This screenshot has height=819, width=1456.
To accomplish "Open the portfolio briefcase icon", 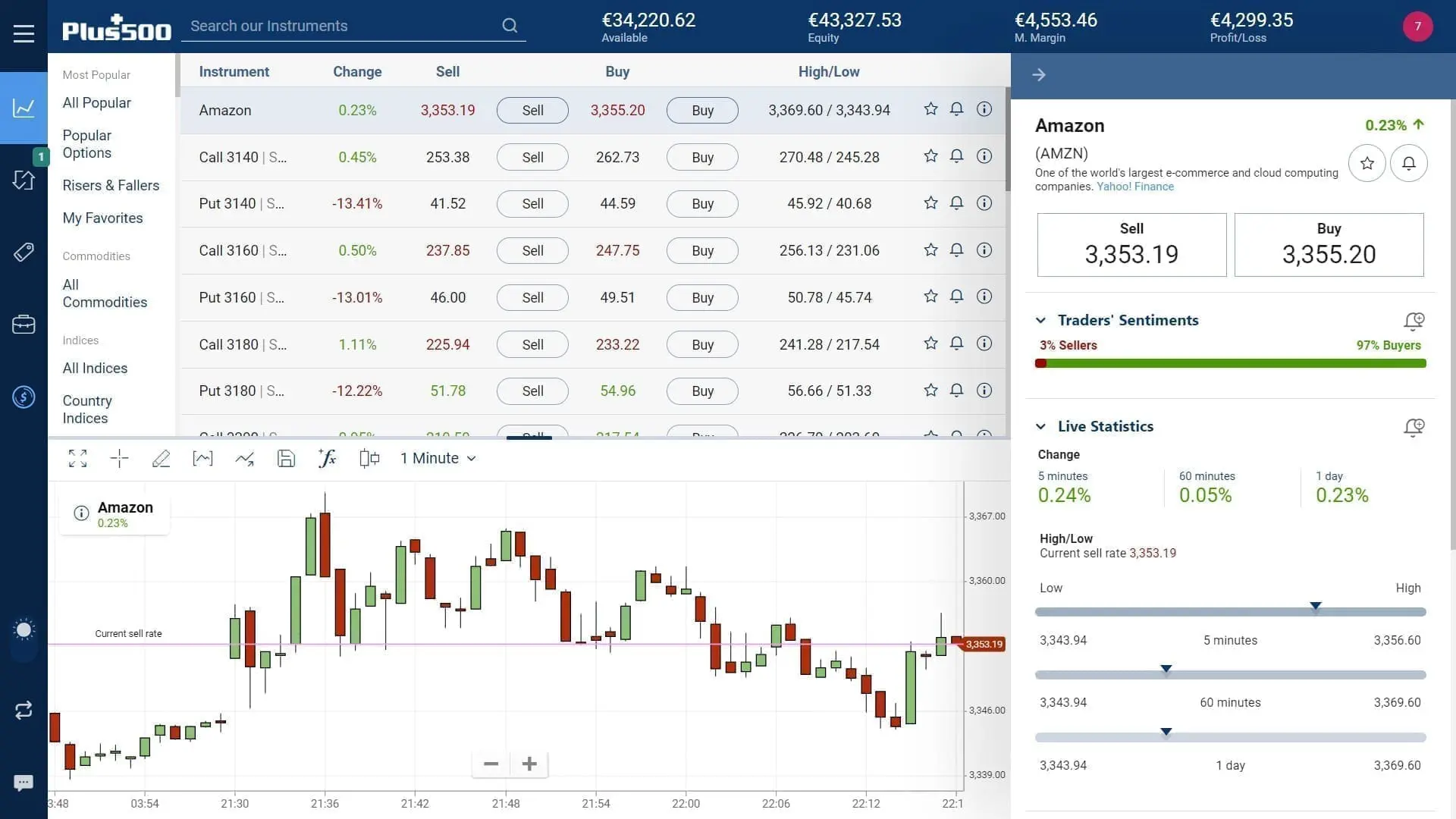I will click(x=24, y=324).
